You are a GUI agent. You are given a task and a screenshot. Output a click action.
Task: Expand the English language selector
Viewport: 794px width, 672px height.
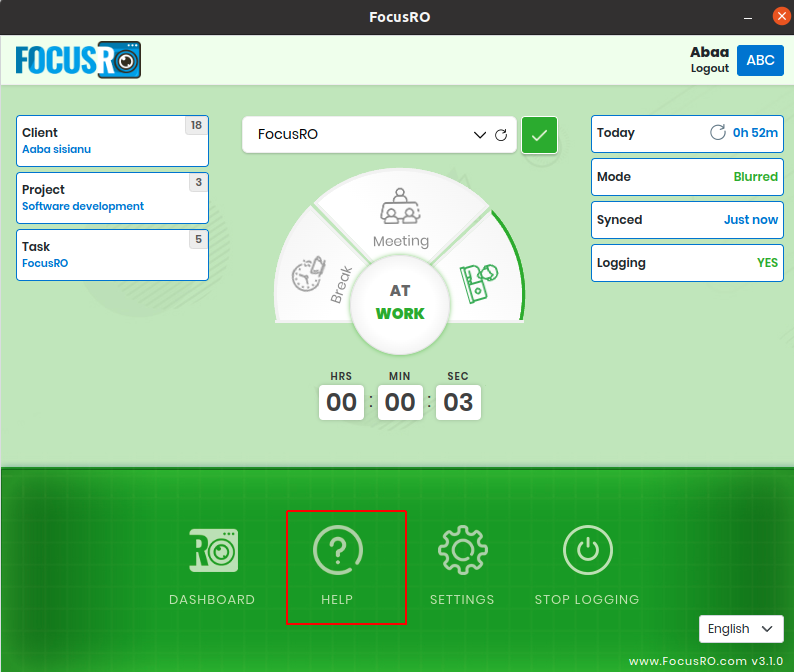tap(741, 629)
